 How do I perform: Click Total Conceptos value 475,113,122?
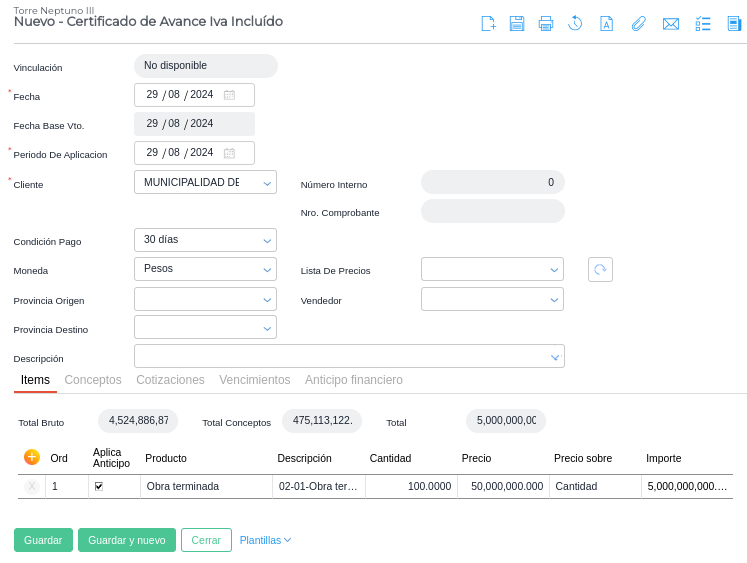(x=322, y=421)
